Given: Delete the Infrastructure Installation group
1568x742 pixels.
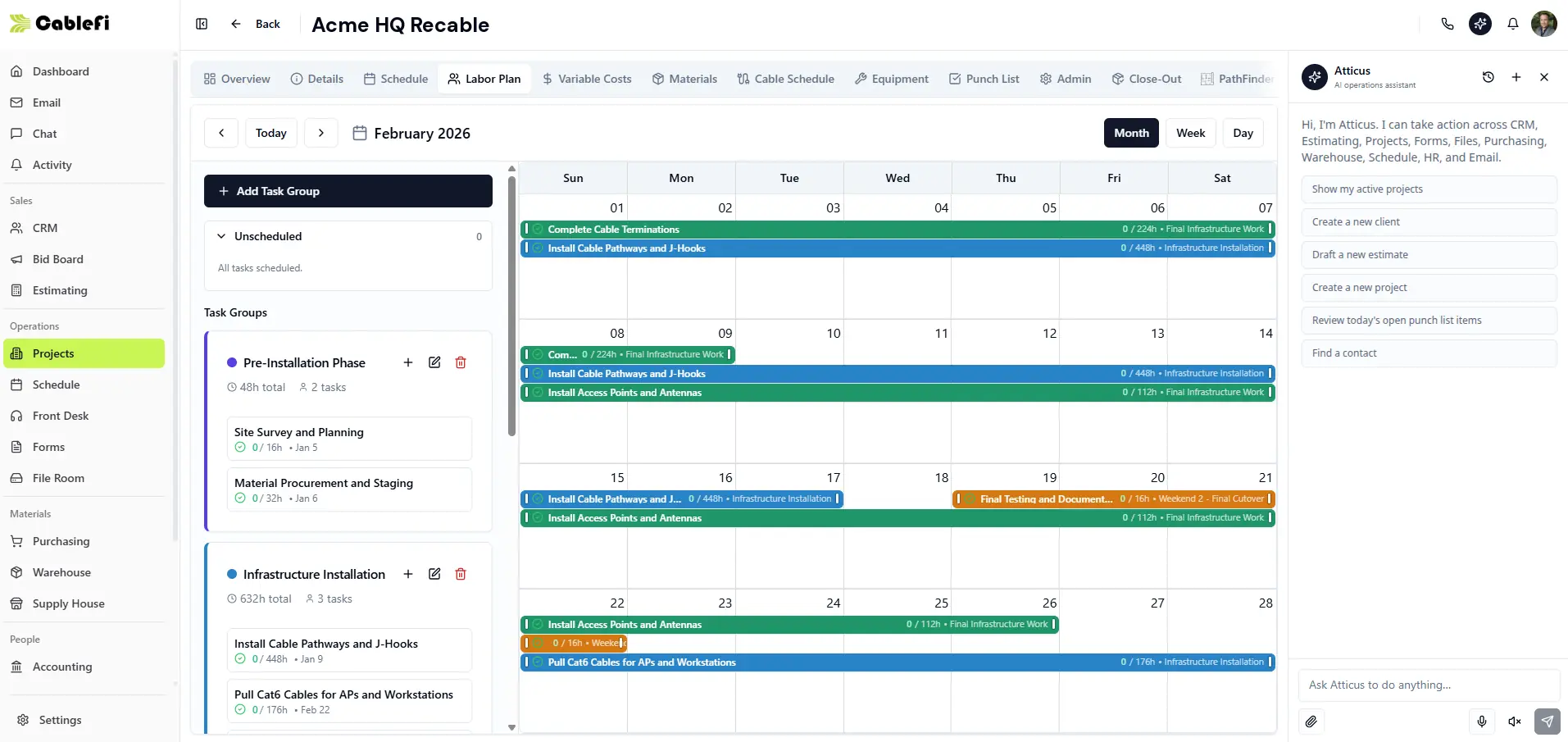Looking at the screenshot, I should (461, 574).
